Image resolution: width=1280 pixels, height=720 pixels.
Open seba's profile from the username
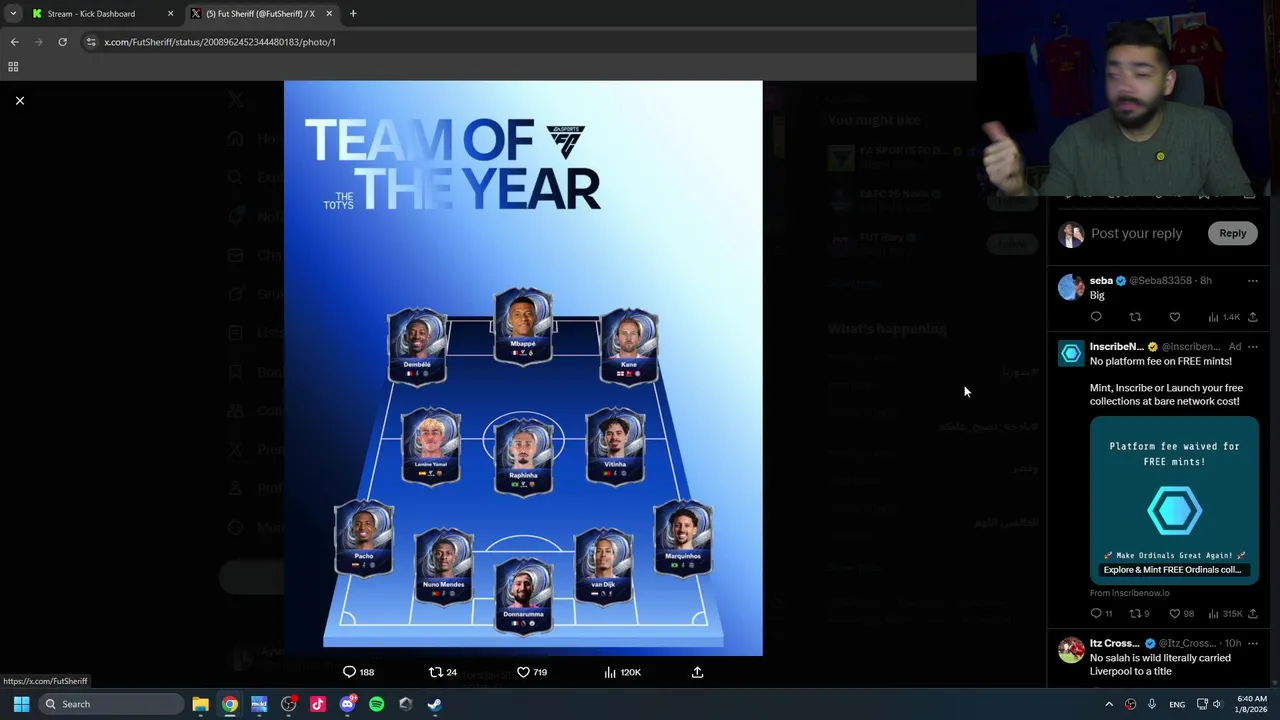point(1101,281)
